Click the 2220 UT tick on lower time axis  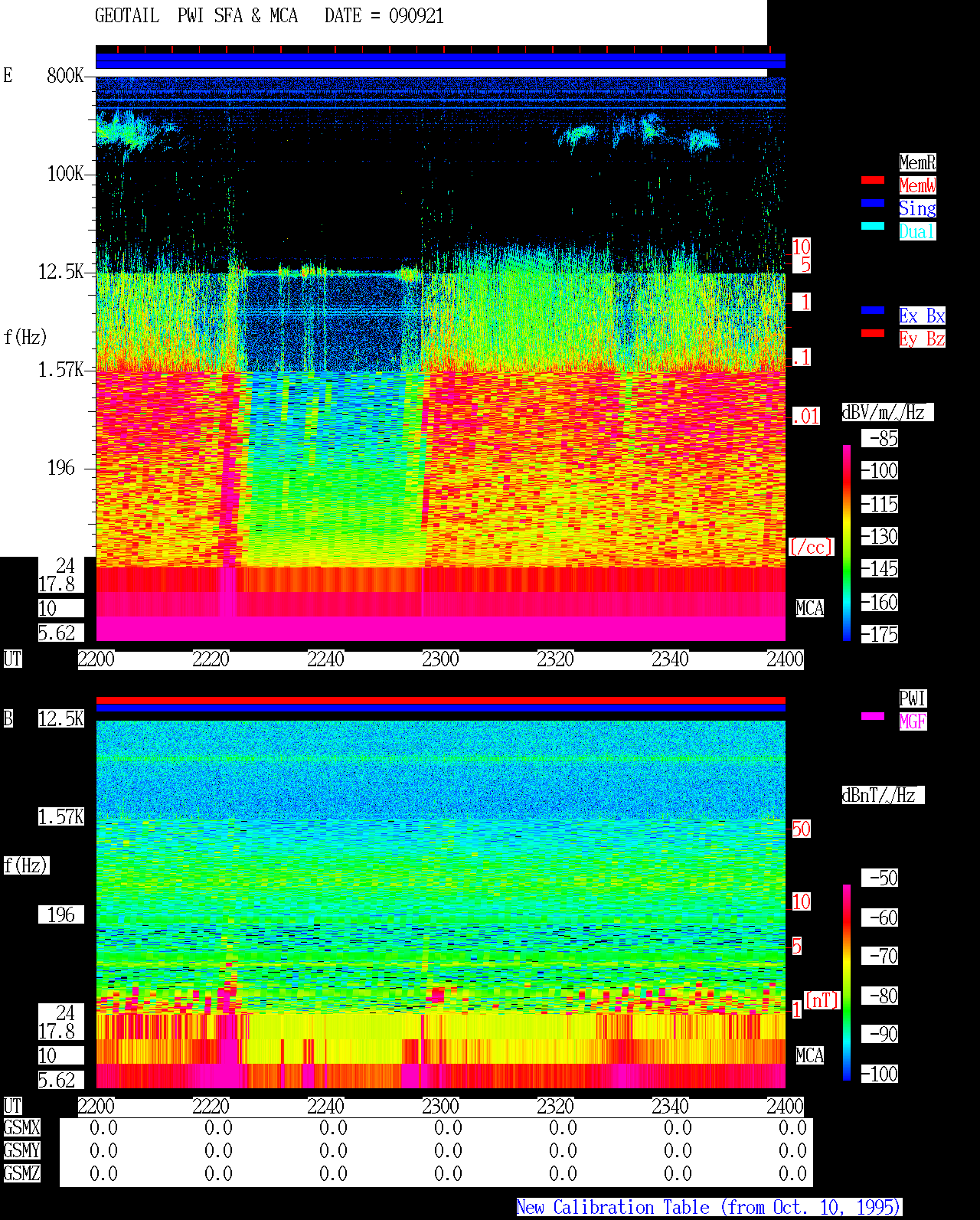tap(211, 1107)
